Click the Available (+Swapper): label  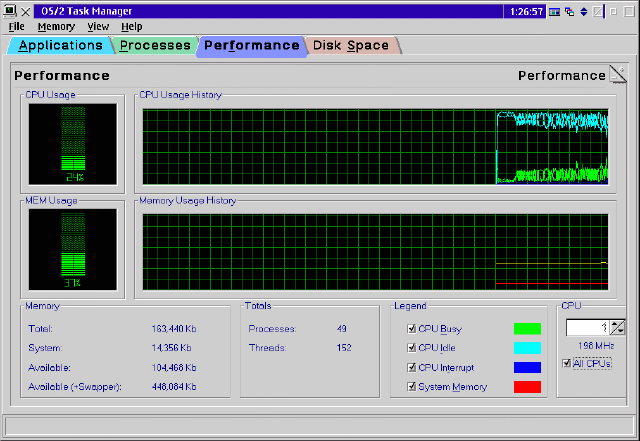(75, 387)
